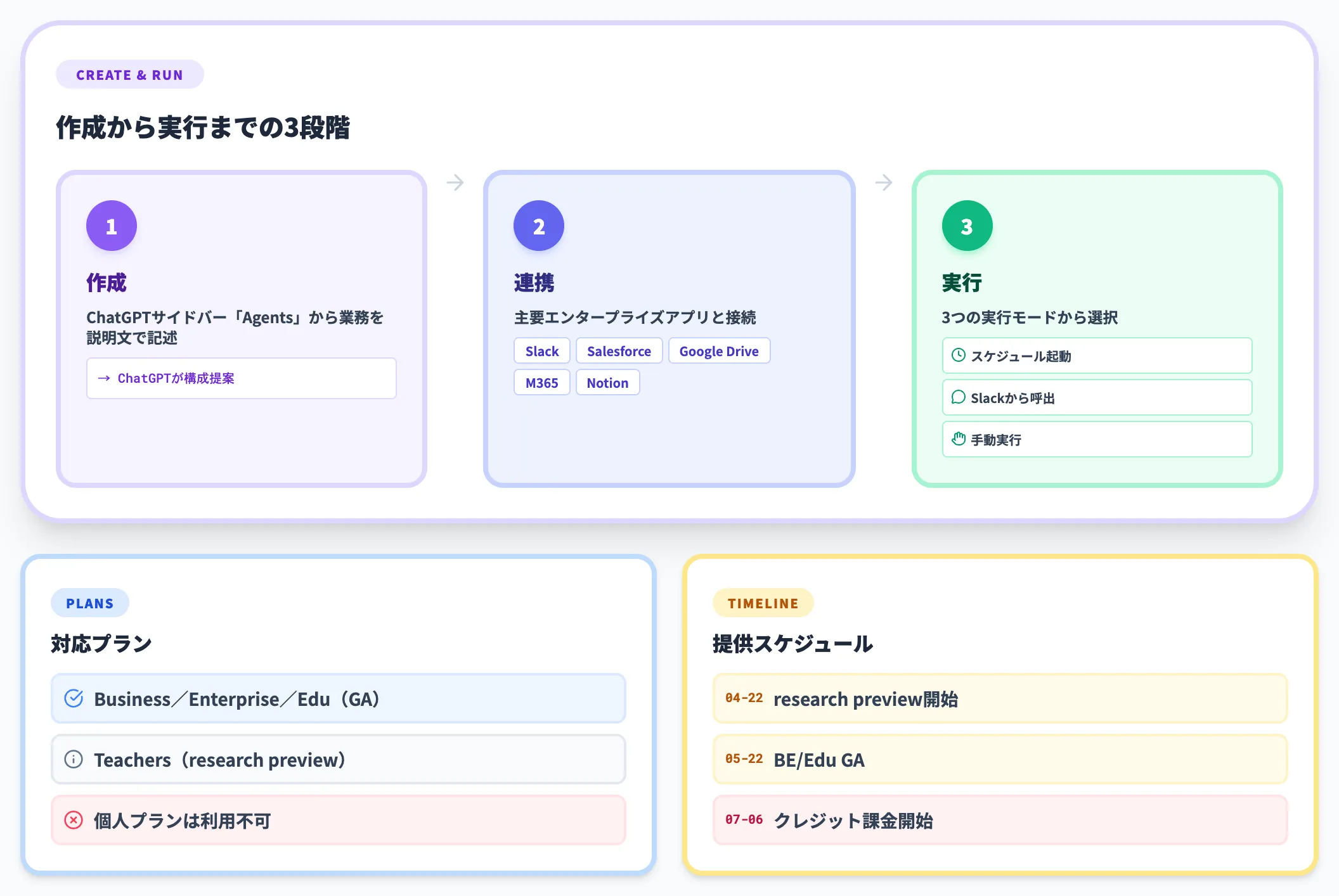
Task: Click the TIMELINE tag
Action: coord(763,603)
